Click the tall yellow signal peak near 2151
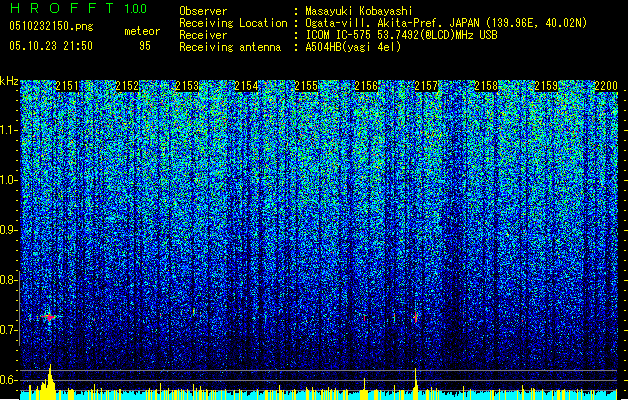629x400 pixels. [x=50, y=382]
